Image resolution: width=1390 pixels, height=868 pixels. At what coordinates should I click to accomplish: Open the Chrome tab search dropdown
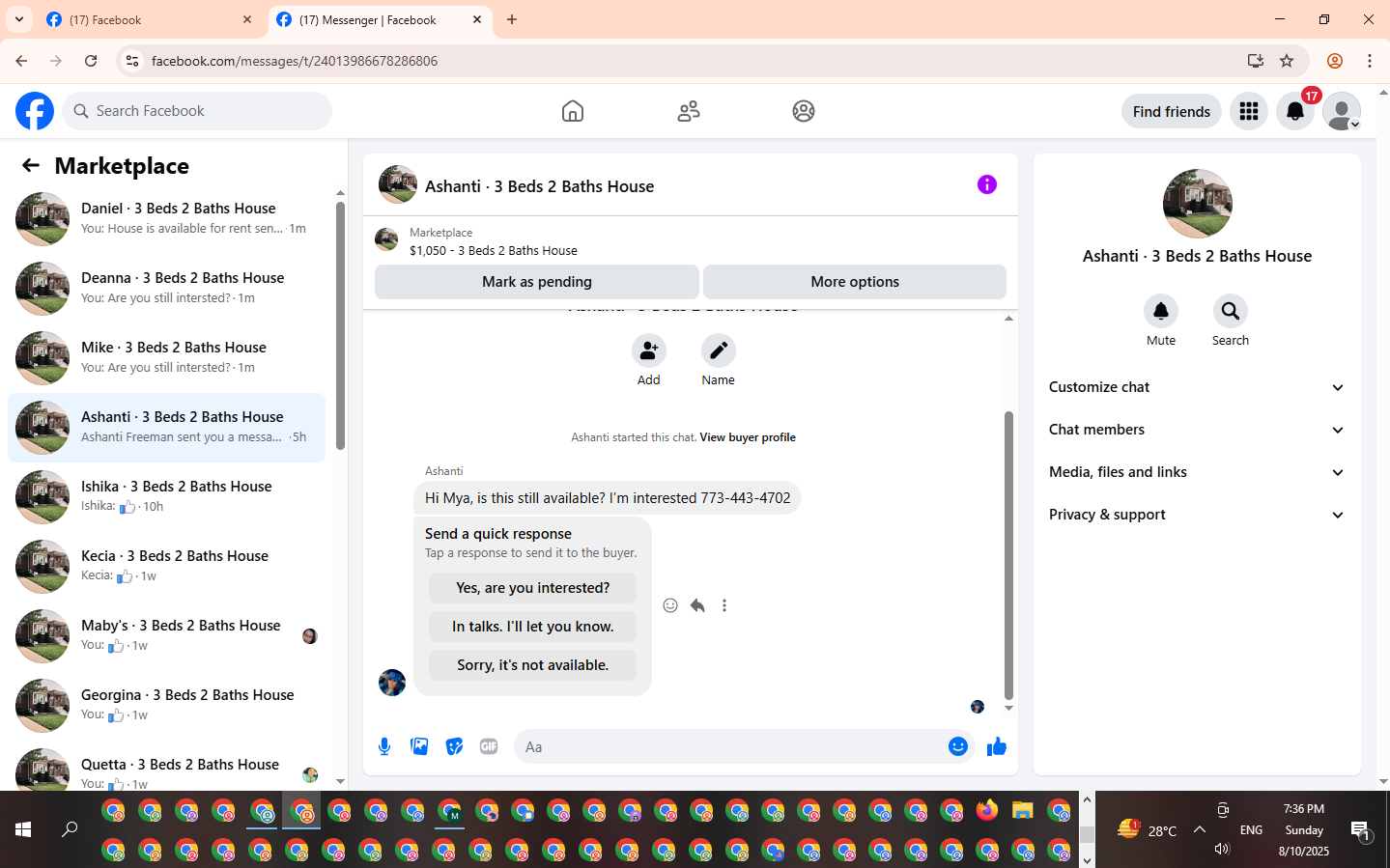click(x=19, y=19)
